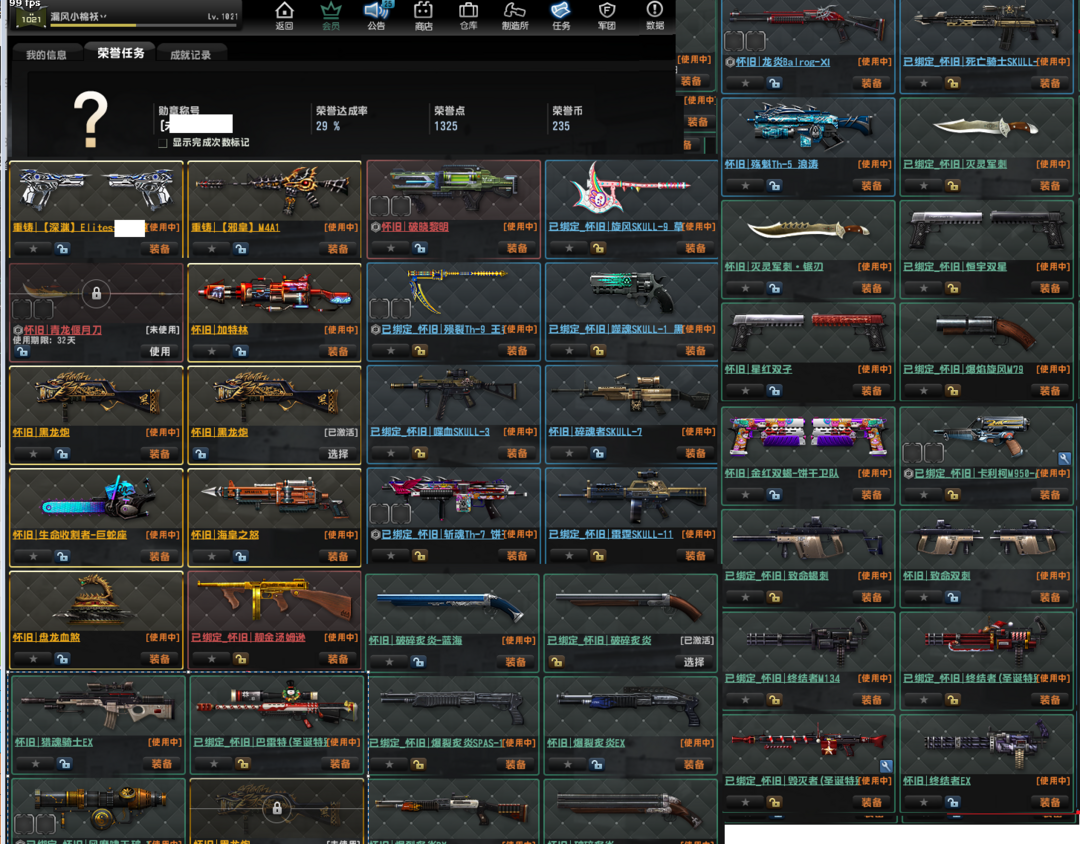This screenshot has height=844, width=1080.
Task: Enable the 显示完成次数标记 checkbox
Action: 163,143
